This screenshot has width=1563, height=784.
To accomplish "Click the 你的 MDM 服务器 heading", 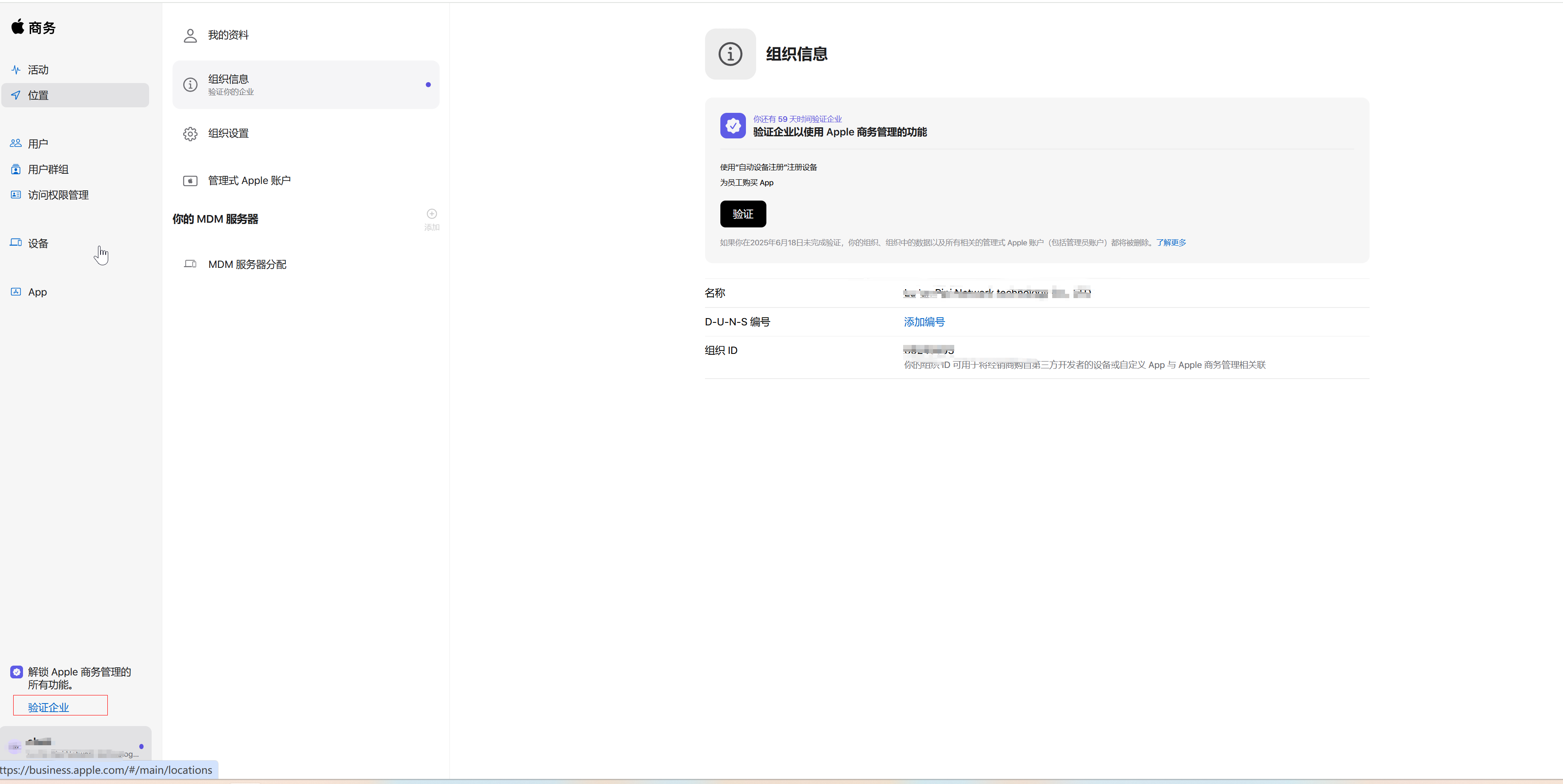I will point(216,219).
